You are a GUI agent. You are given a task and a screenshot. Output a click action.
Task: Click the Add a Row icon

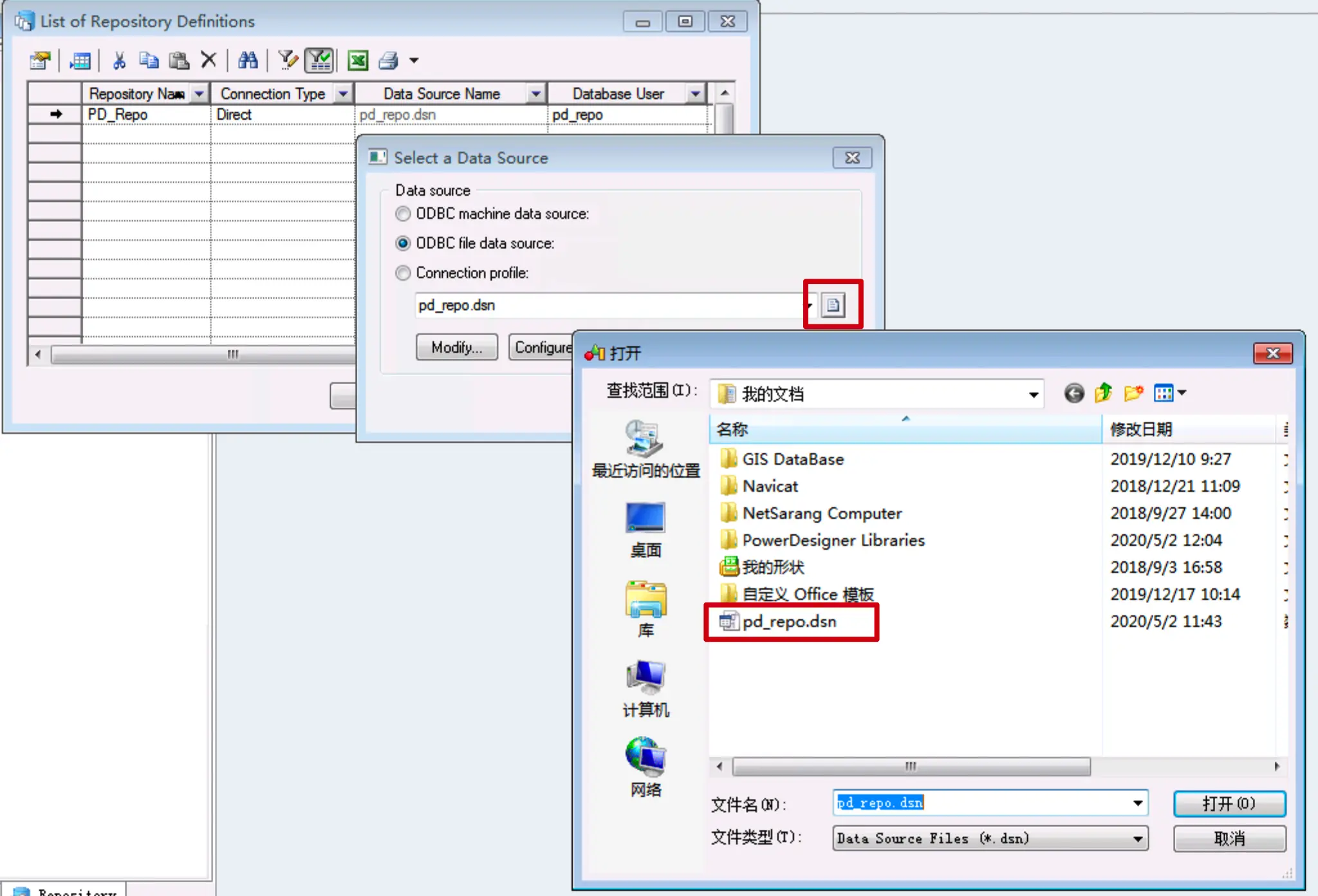(80, 61)
